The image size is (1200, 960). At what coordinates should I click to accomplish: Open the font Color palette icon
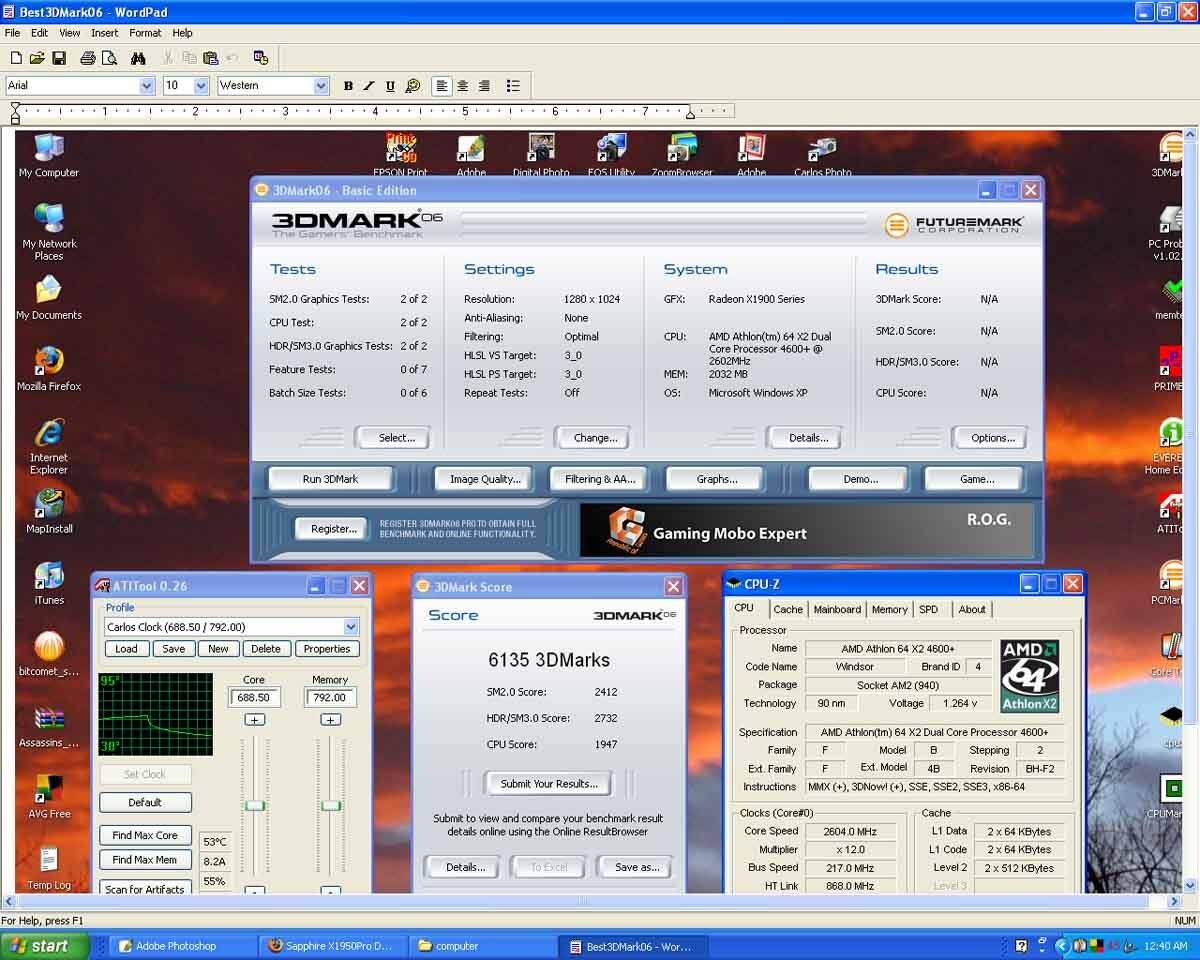412,86
